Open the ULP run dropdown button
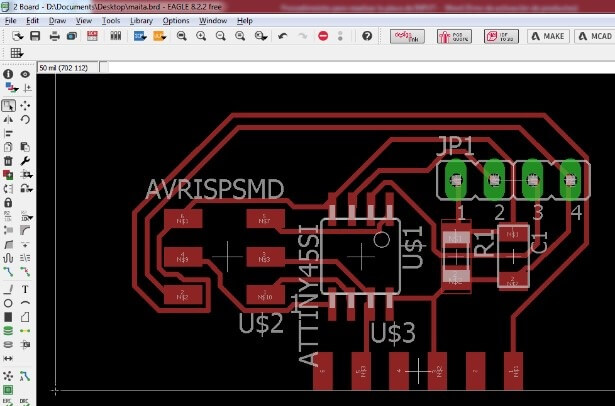 (160, 36)
